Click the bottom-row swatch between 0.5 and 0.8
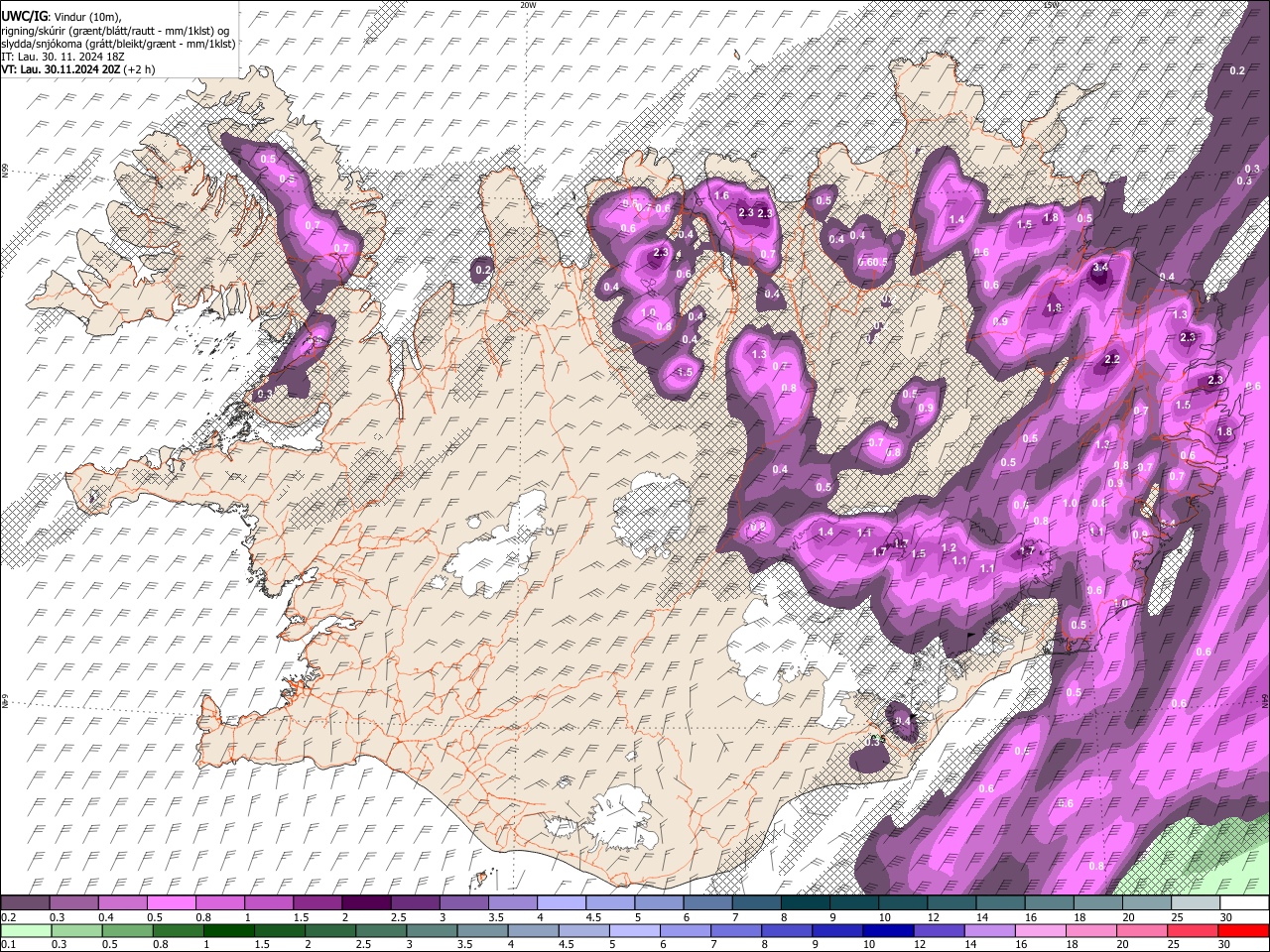Screen dimensions: 1270x952 127,930
